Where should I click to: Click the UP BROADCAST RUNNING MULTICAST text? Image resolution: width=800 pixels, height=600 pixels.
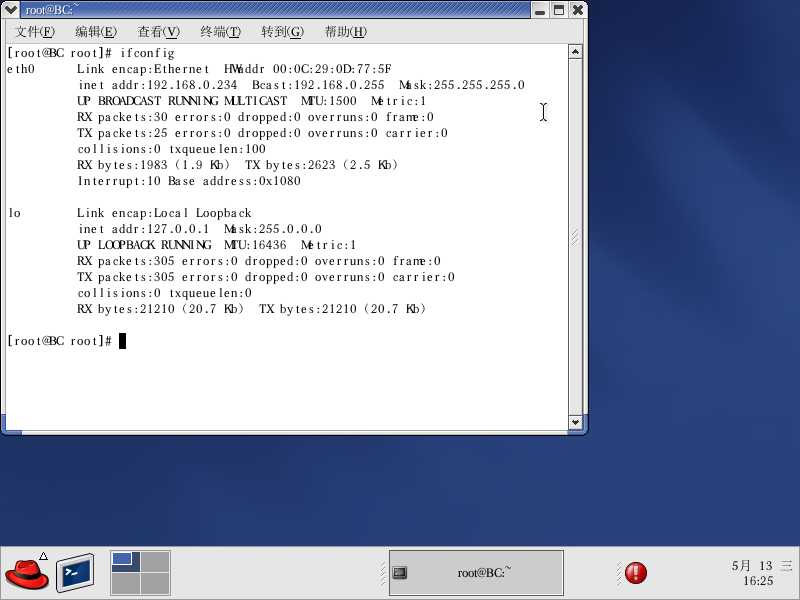point(182,101)
